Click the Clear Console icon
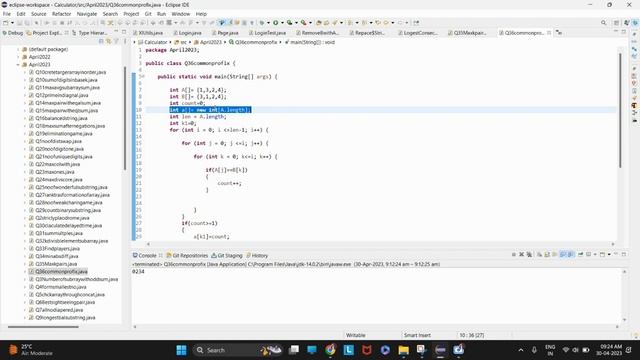The image size is (640, 360). point(539,254)
